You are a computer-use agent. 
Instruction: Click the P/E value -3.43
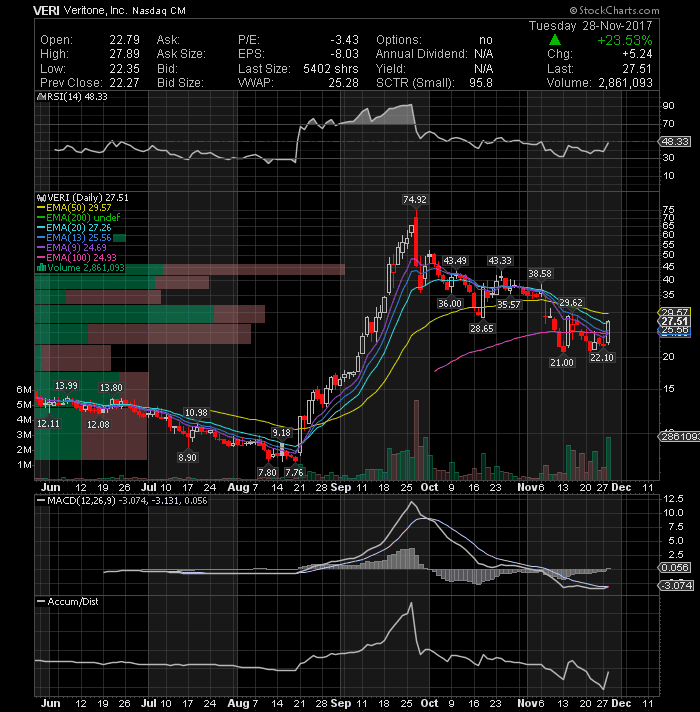(345, 40)
